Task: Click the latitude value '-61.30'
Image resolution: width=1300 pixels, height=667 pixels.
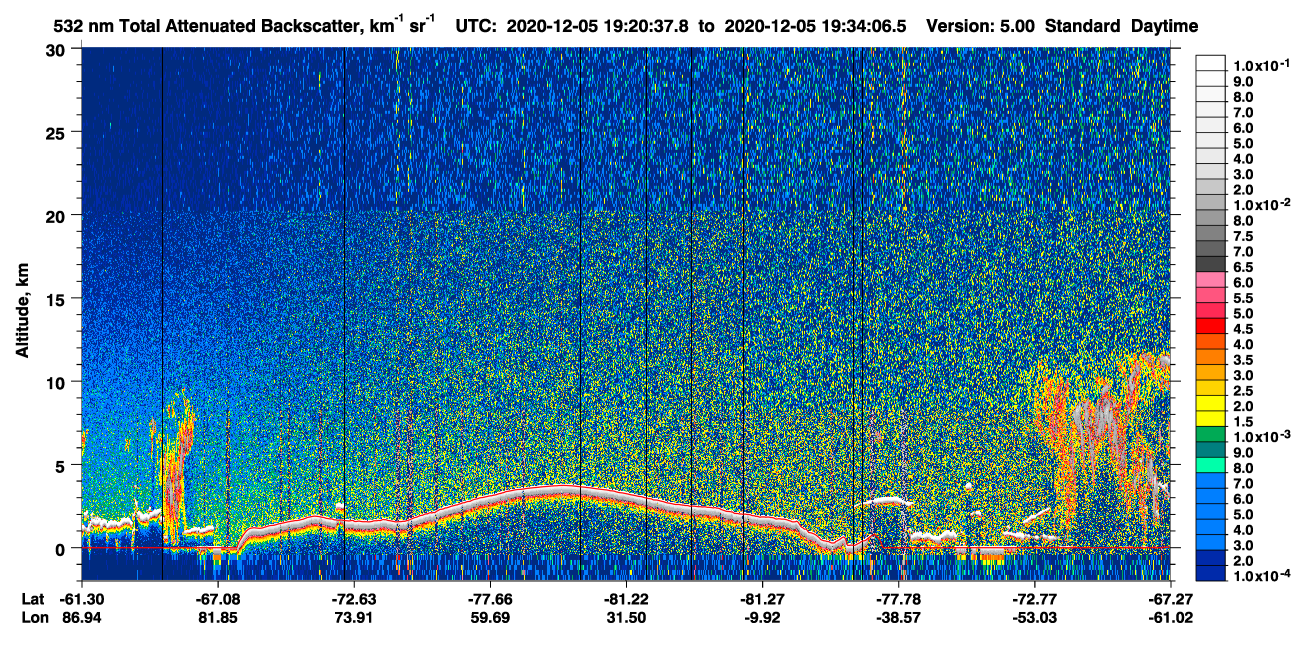Action: (81, 599)
